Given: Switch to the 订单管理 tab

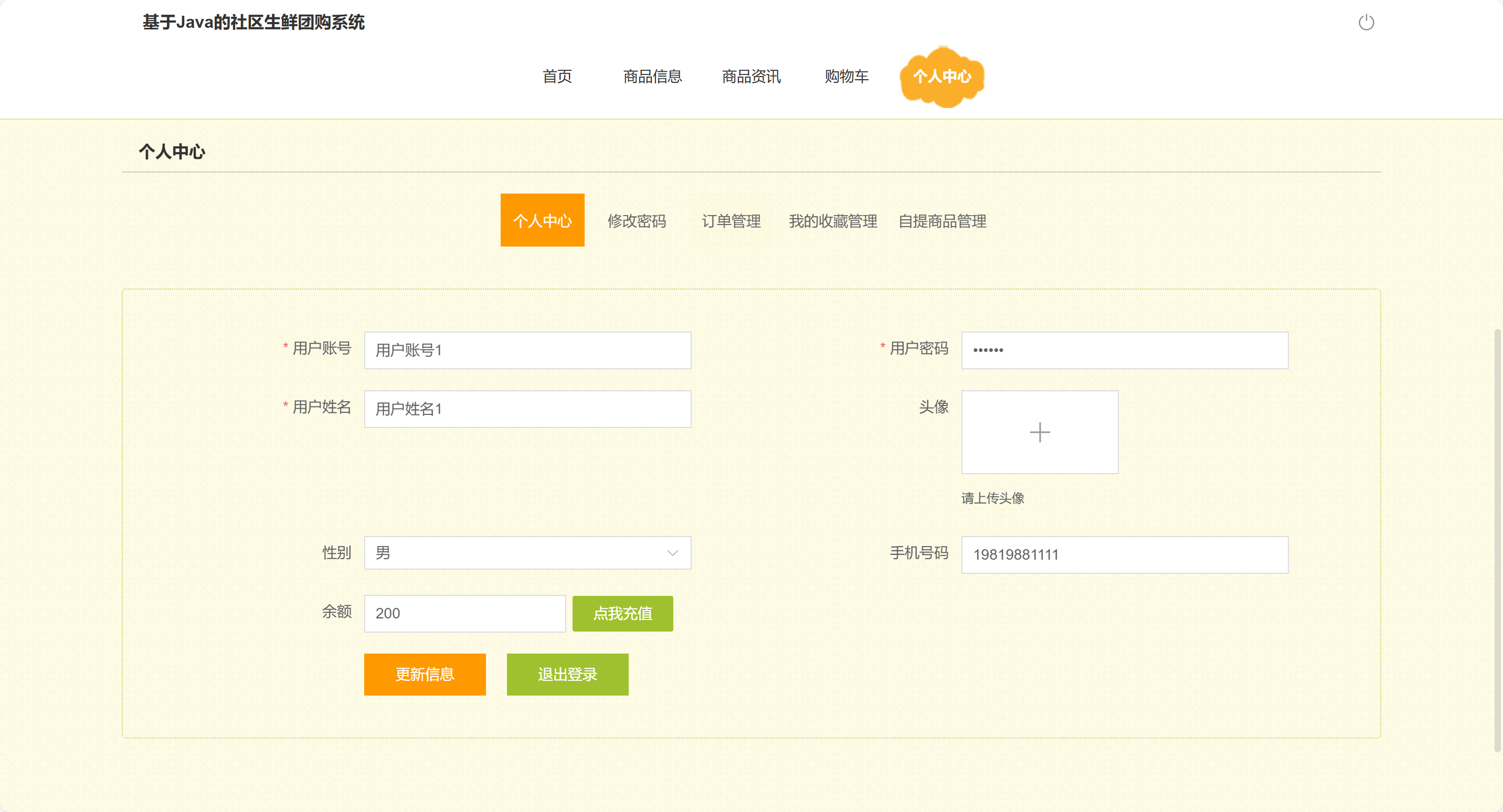Looking at the screenshot, I should click(731, 221).
